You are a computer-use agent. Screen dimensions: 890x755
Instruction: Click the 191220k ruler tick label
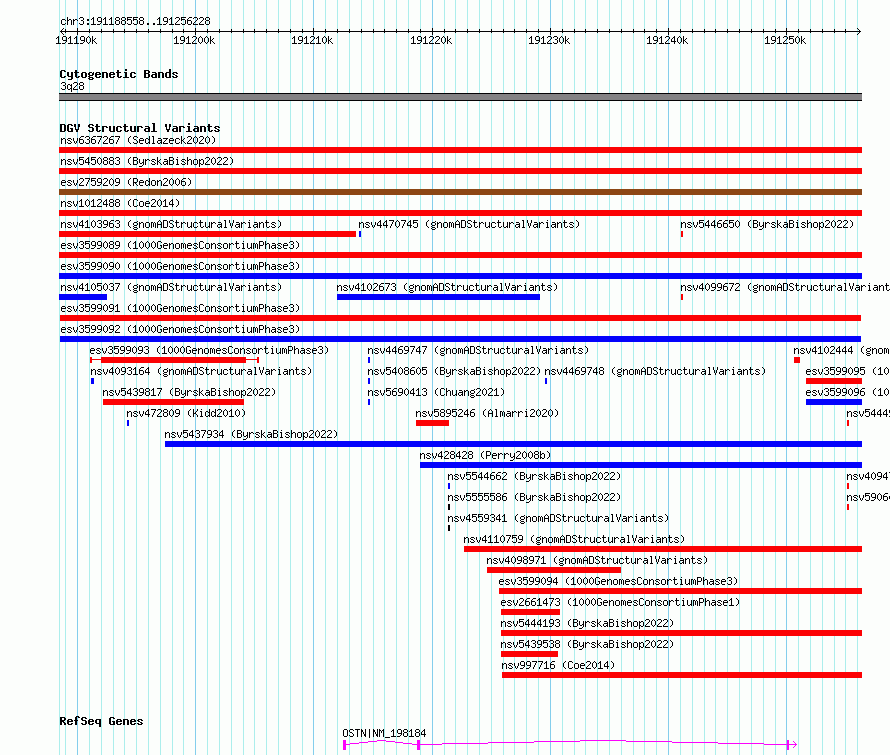(431, 40)
